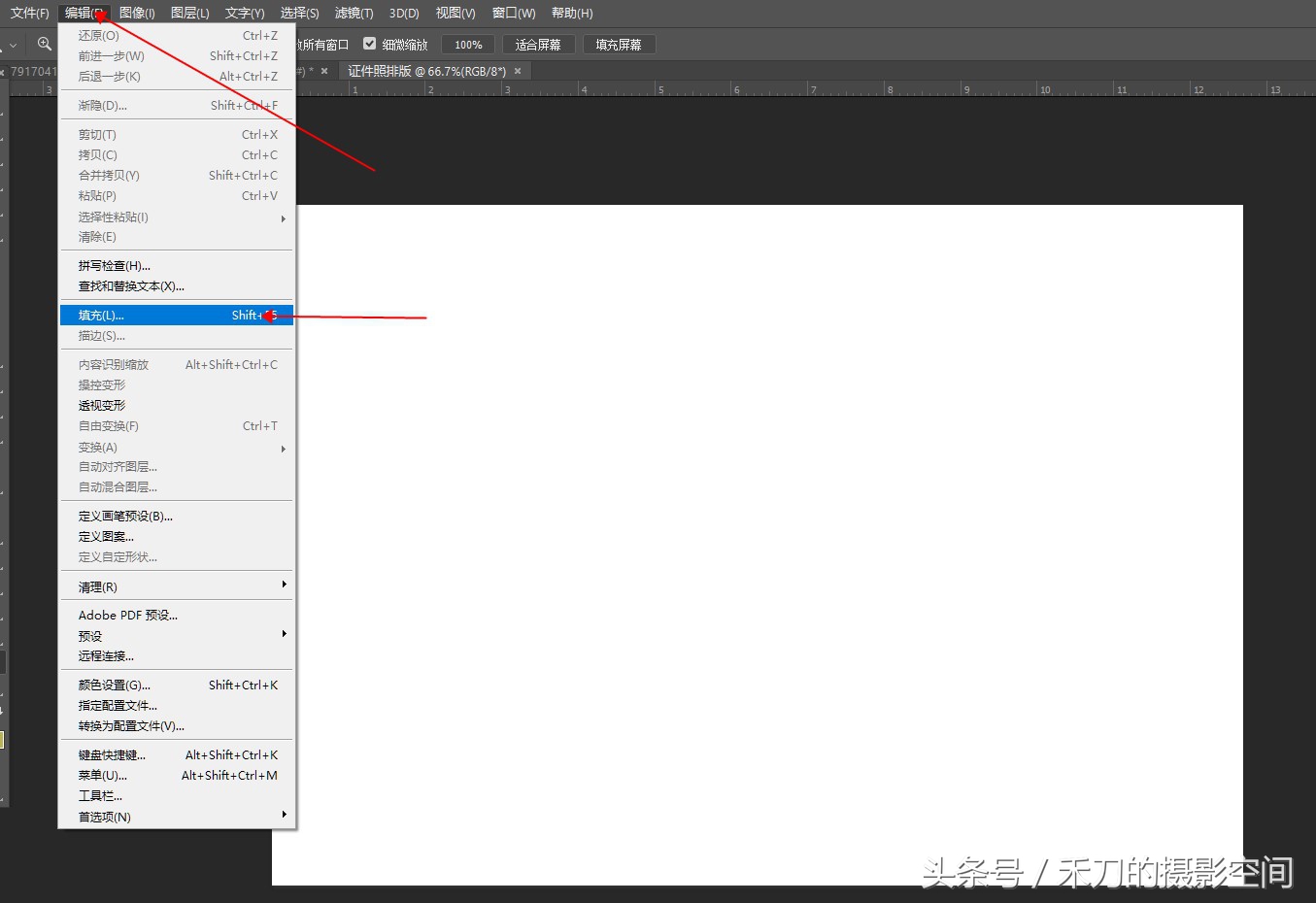Expand the 选择性粘贴(I) submenu
This screenshot has height=903, width=1316.
[x=177, y=217]
